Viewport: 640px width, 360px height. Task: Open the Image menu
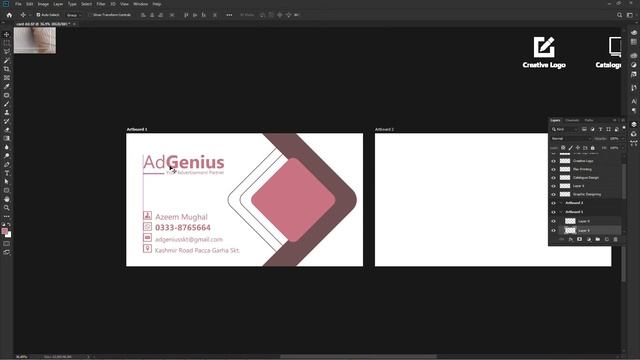coord(43,4)
